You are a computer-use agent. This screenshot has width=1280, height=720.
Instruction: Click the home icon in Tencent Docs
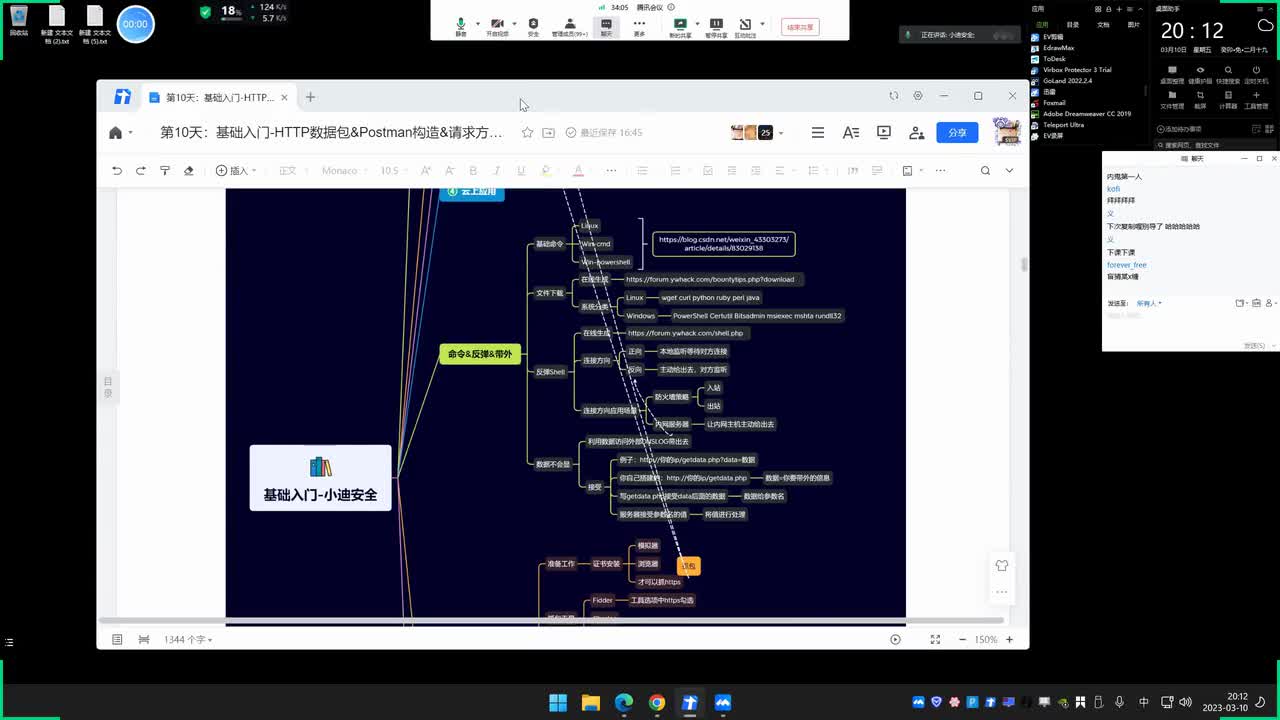click(115, 132)
